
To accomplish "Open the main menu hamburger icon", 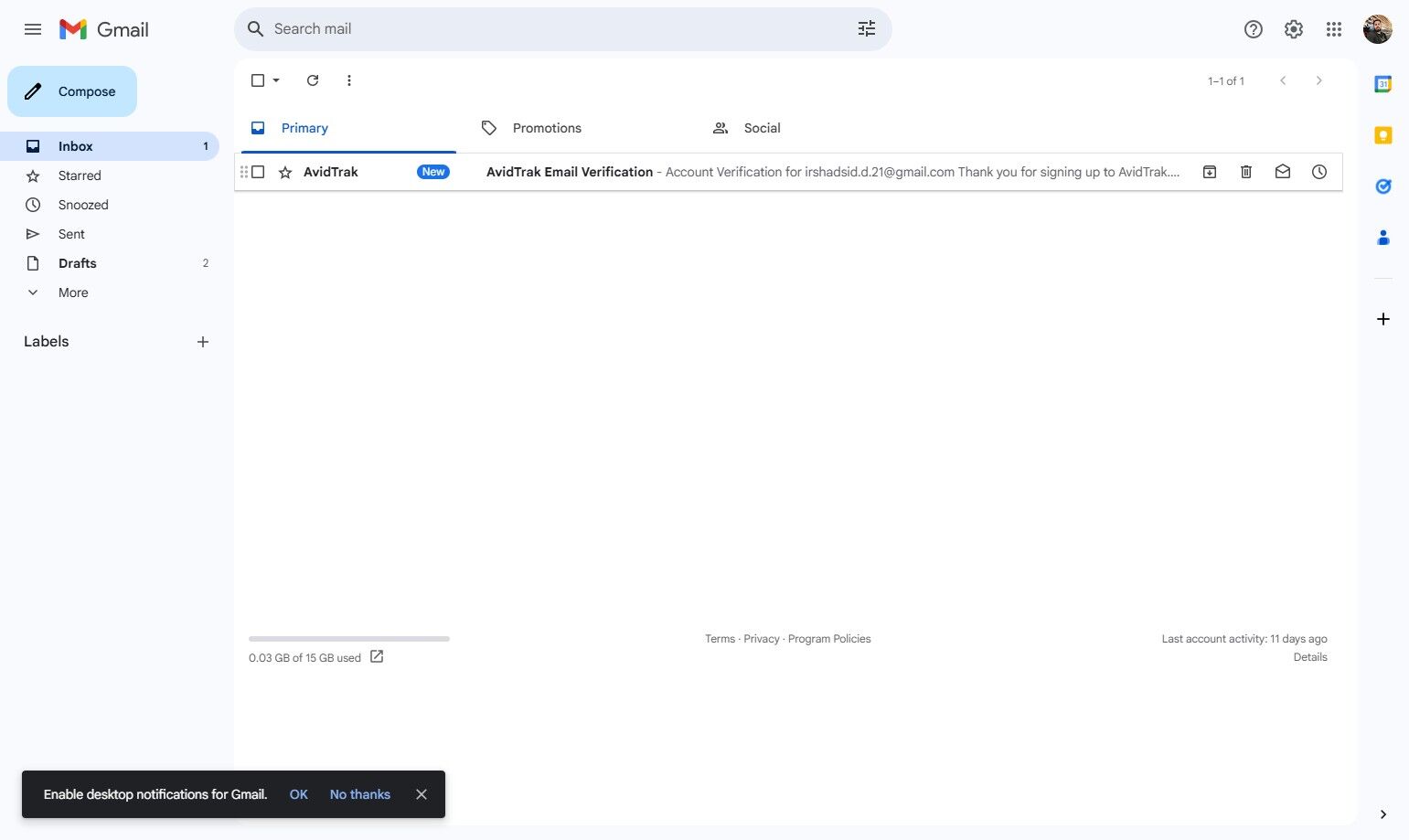I will 33,29.
